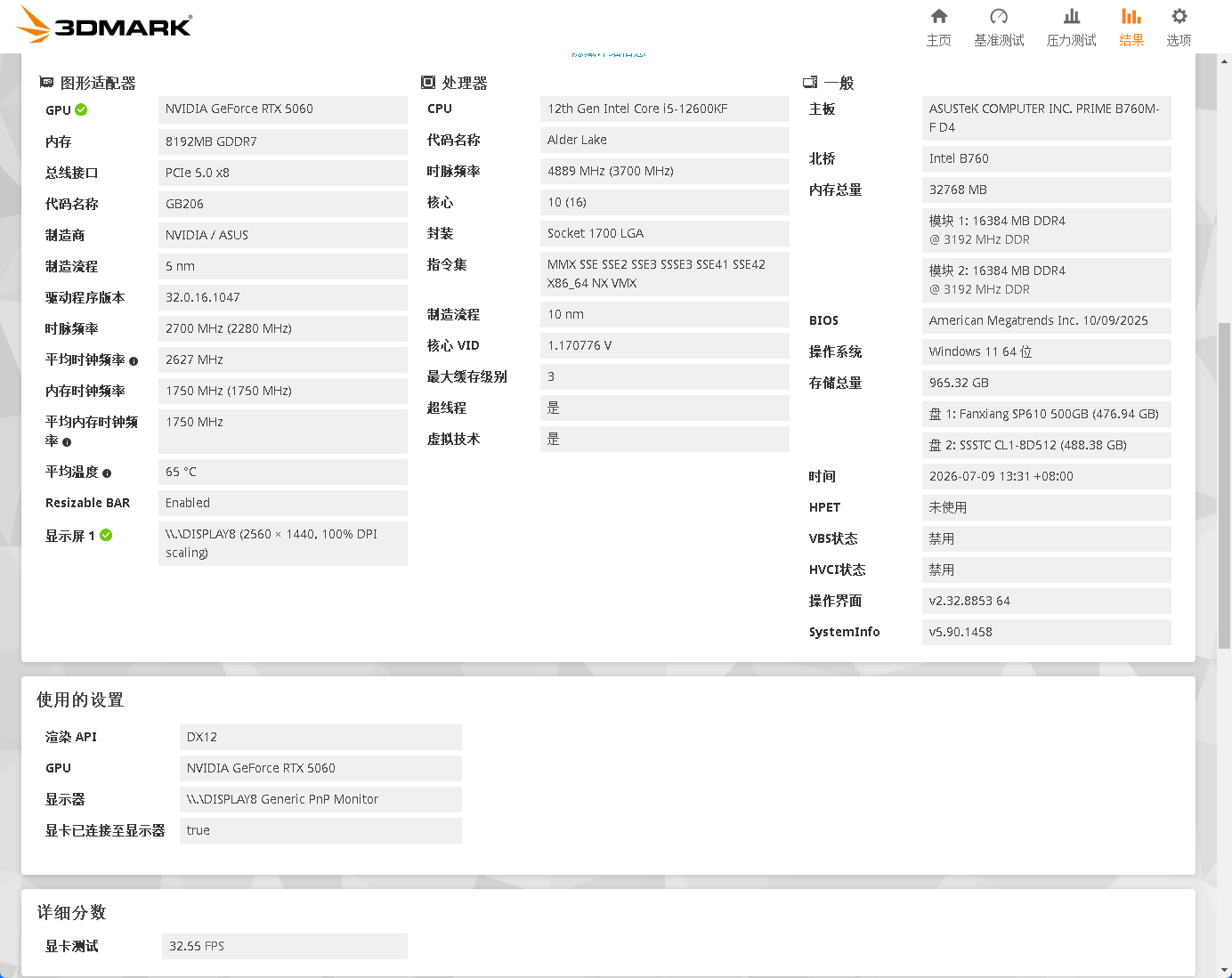Select the Alder Lake code name value
The height and width of the screenshot is (978, 1232).
pos(665,140)
